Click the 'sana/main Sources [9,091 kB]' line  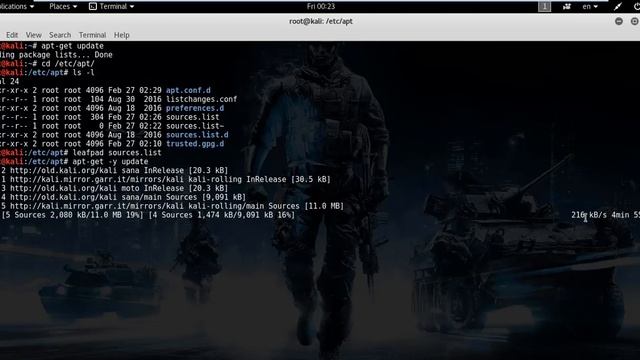pos(124,198)
